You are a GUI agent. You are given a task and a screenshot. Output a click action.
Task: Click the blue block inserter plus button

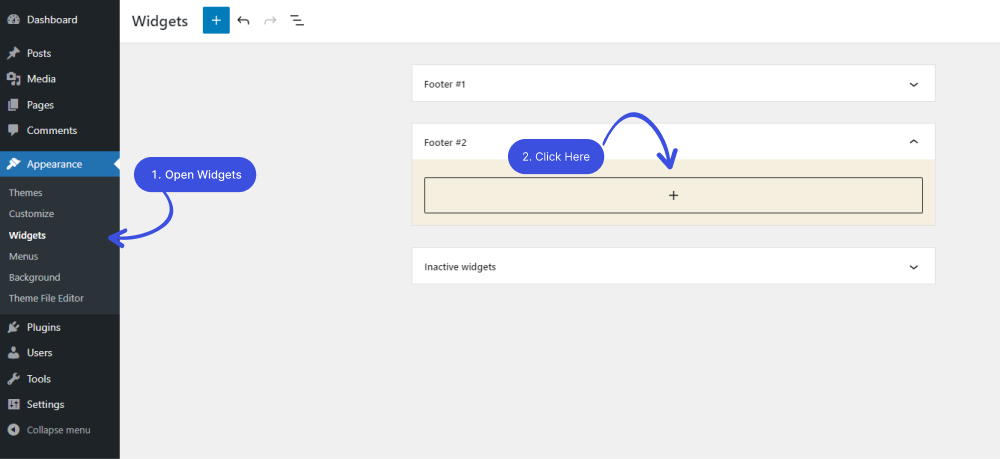(x=216, y=20)
